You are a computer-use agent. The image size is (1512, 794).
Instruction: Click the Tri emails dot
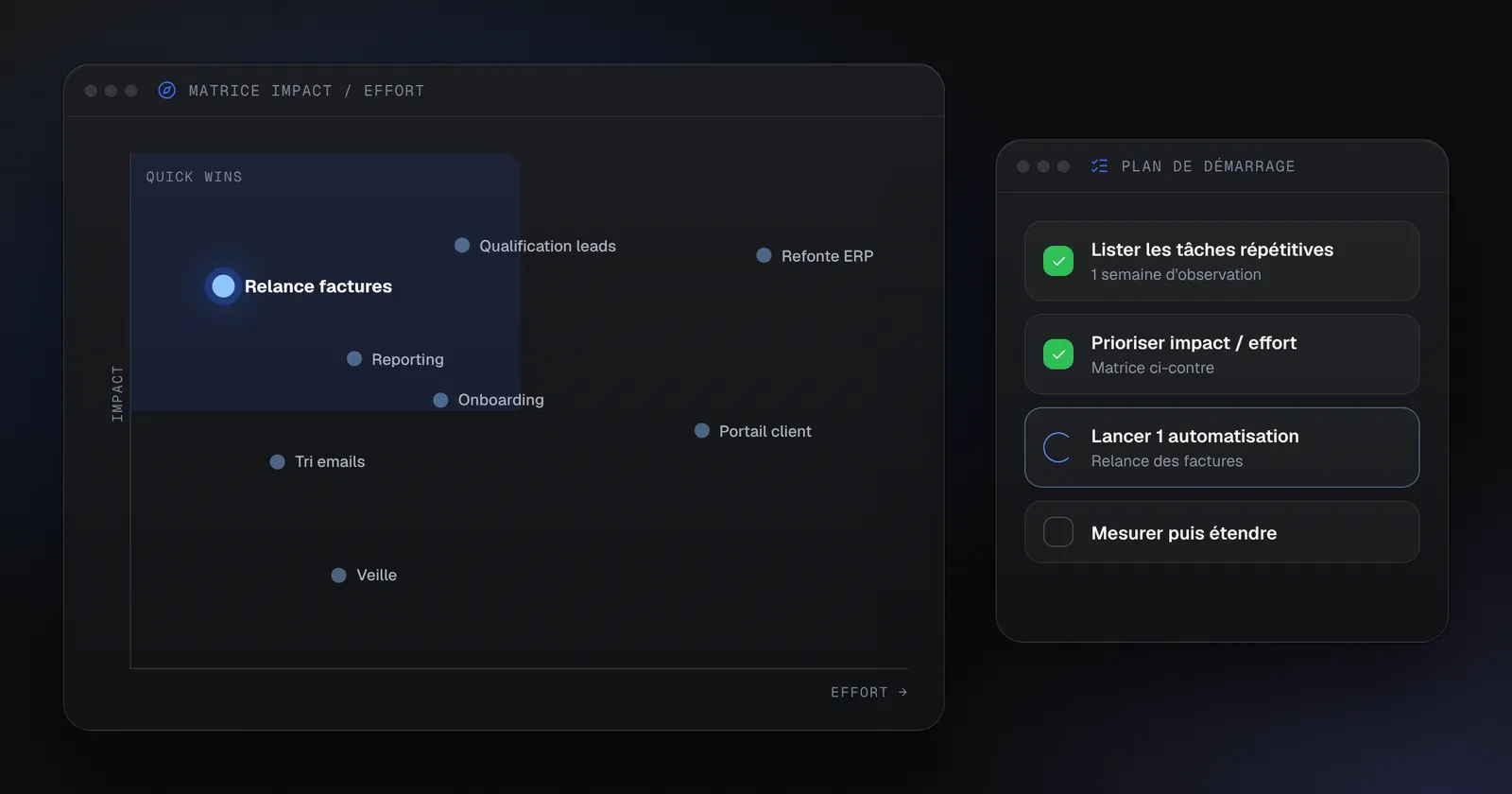(x=278, y=462)
